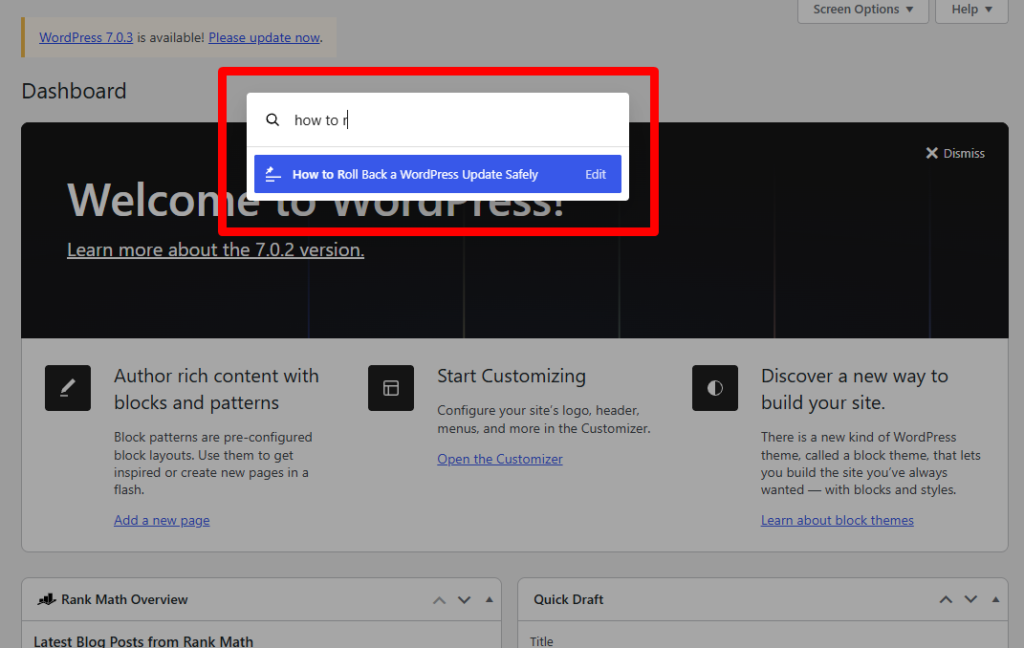Image resolution: width=1024 pixels, height=648 pixels.
Task: Collapse the Rank Math Overview panel
Action: (x=489, y=600)
